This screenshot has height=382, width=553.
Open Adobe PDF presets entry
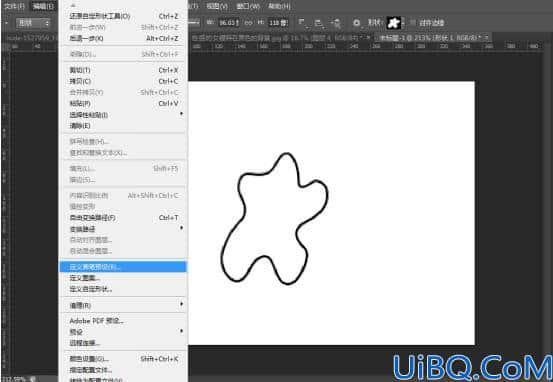(123, 321)
